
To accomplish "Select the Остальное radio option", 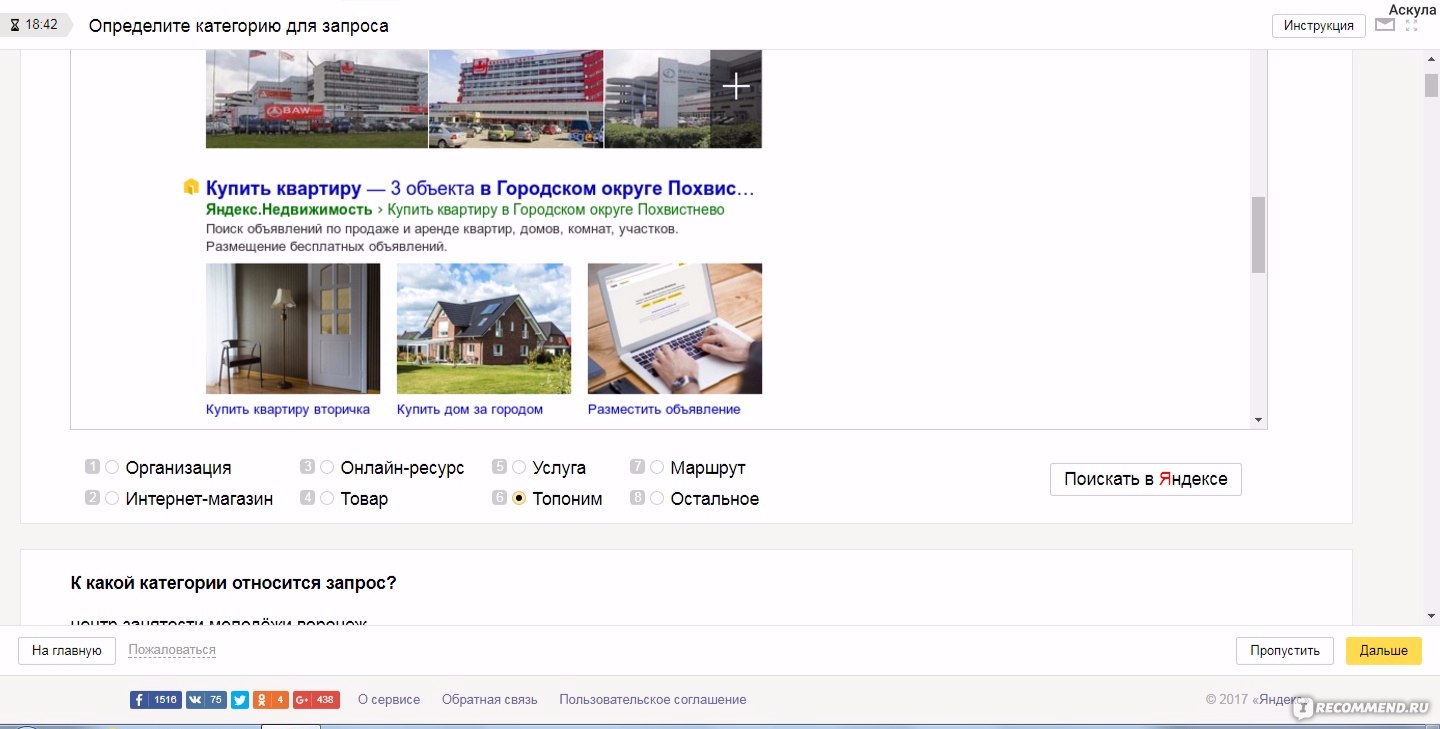I will click(657, 498).
